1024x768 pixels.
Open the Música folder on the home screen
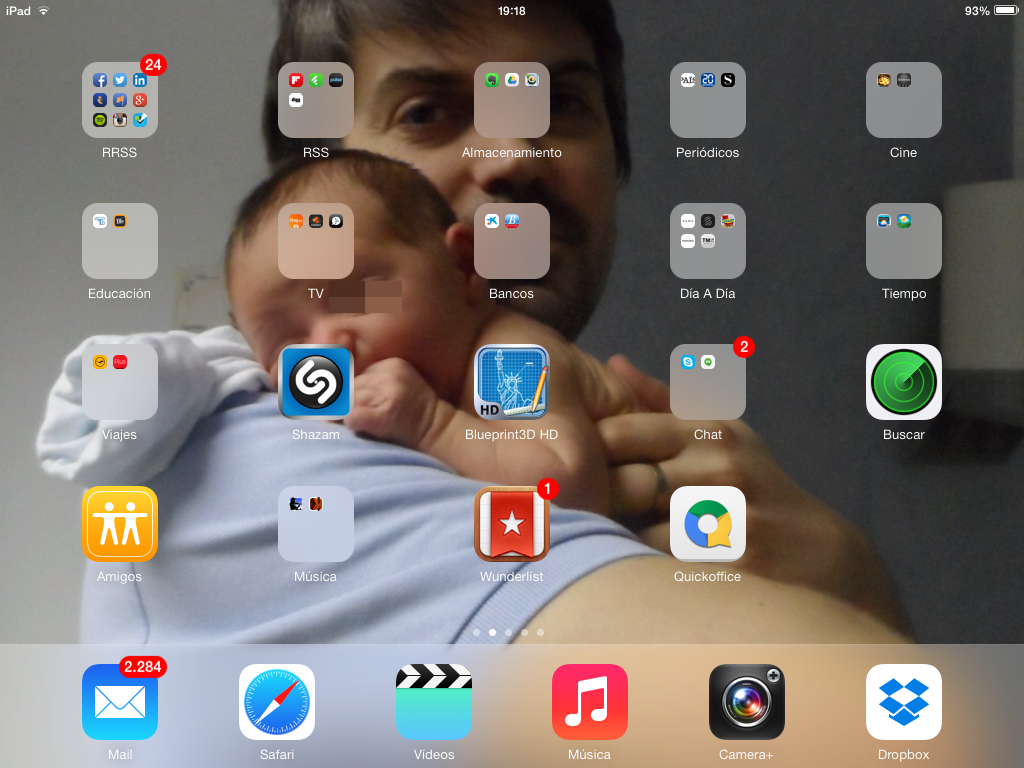[315, 524]
